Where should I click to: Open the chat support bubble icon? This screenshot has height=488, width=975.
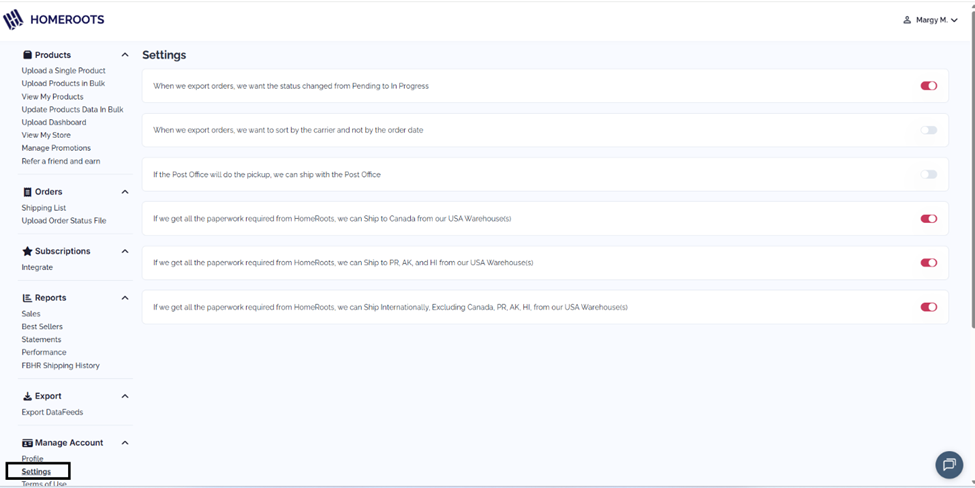949,464
